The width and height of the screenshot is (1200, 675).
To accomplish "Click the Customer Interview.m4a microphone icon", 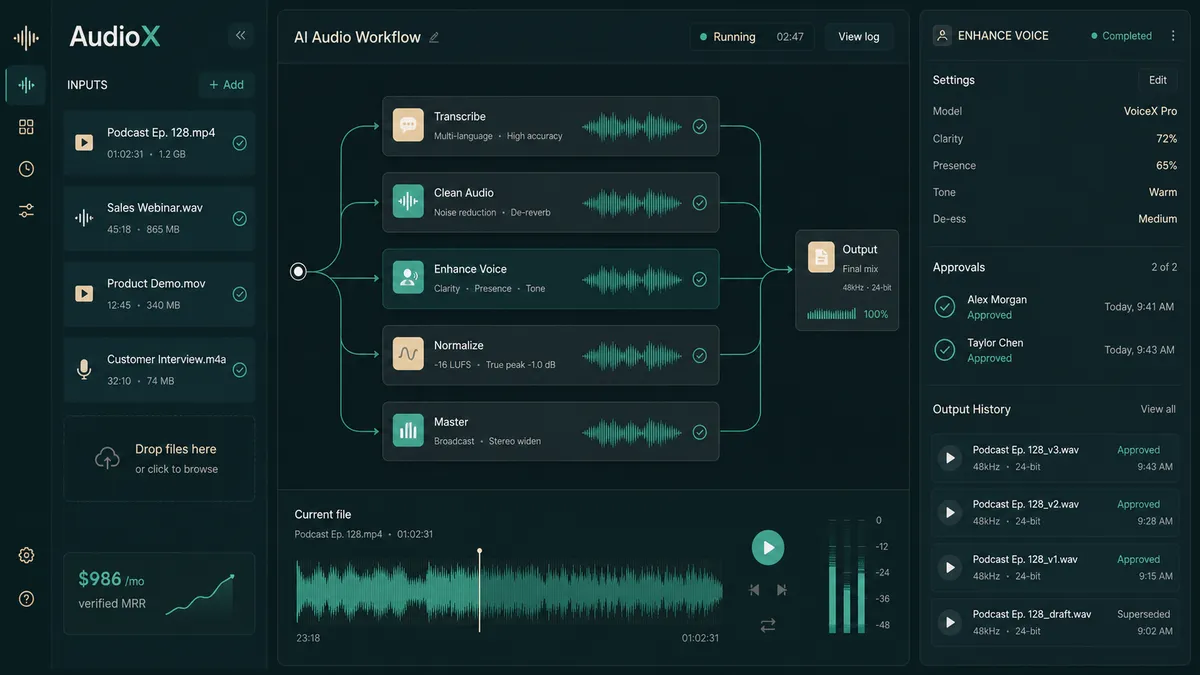I will tap(84, 370).
